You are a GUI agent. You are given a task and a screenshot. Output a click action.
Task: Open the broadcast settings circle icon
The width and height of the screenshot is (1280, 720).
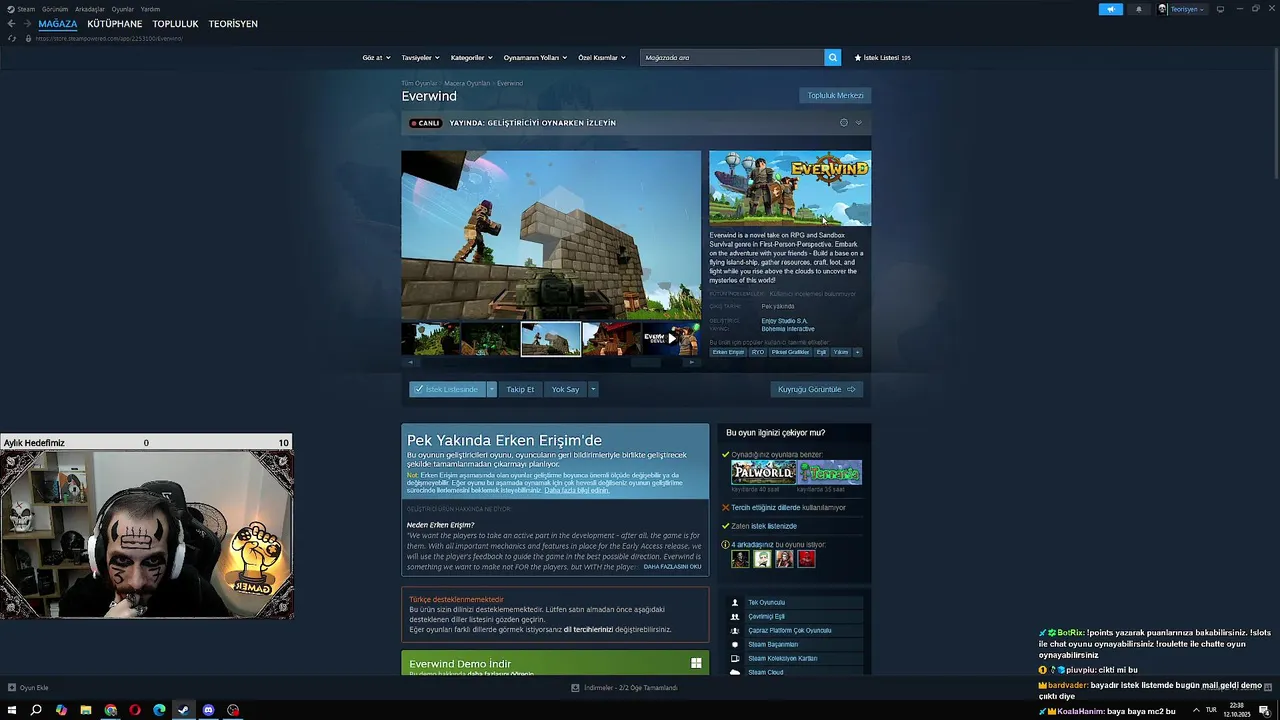coord(843,123)
